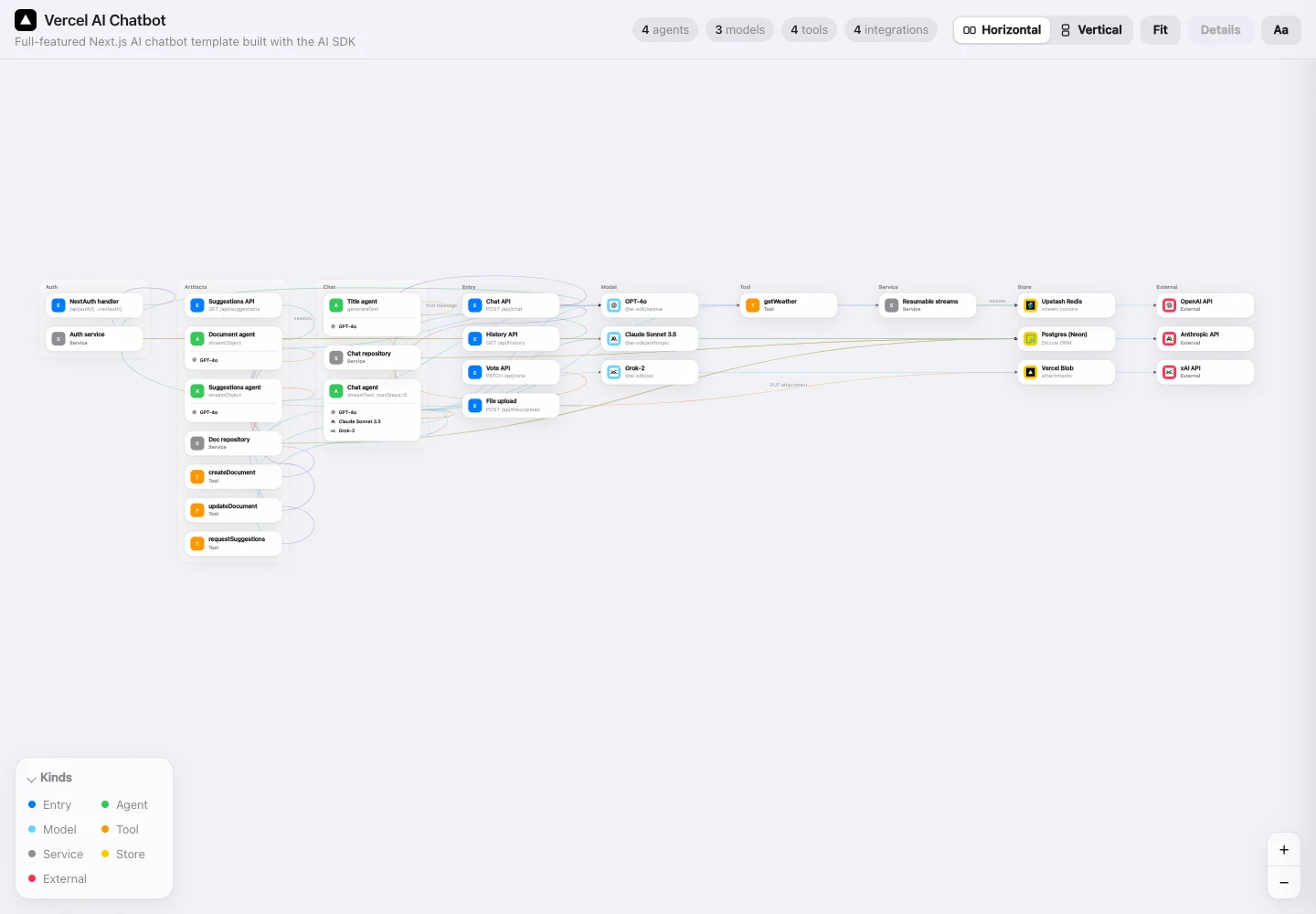This screenshot has width=1316, height=914.
Task: Click the 4 tools pill
Action: coord(809,30)
